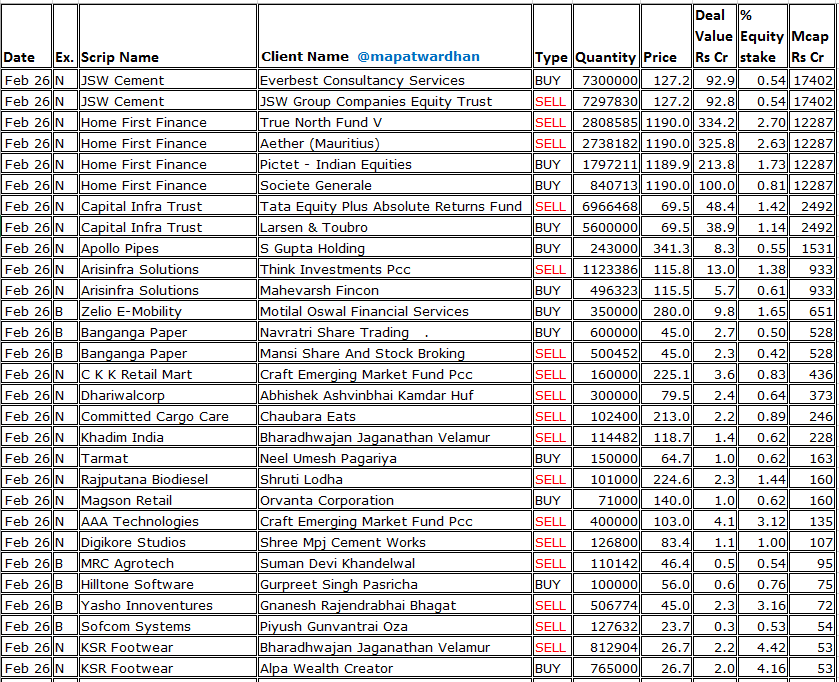Viewport: 839px width, 682px height.
Task: Select 'JSW Group Companies Equity Trust' cell
Action: (x=395, y=101)
